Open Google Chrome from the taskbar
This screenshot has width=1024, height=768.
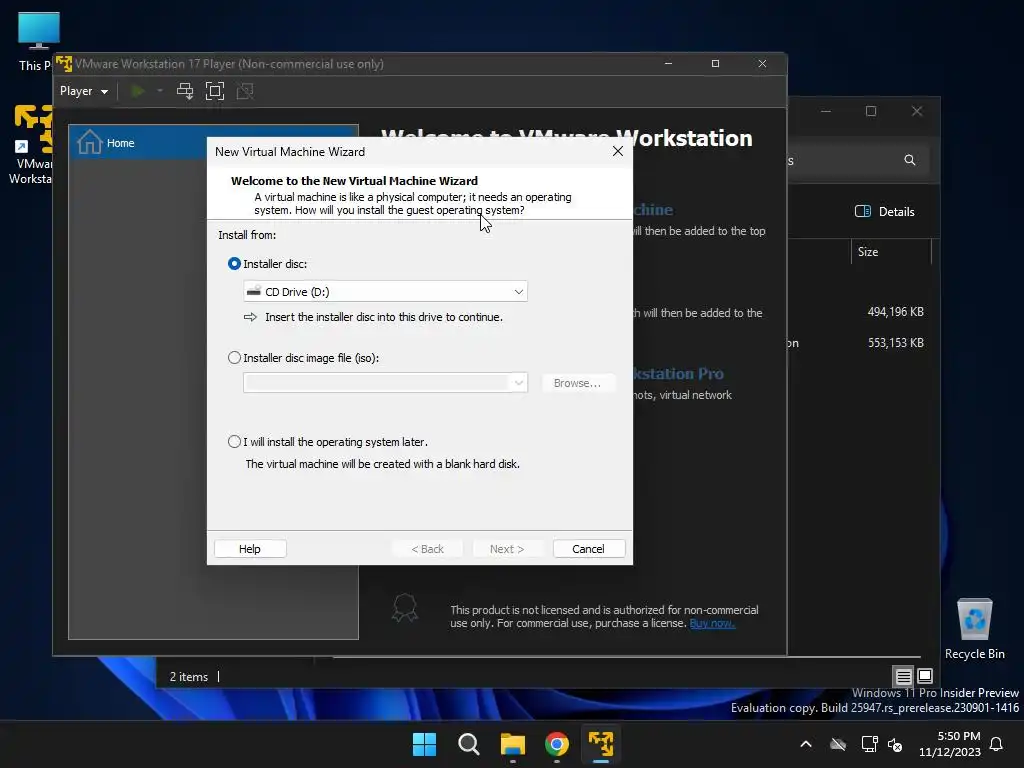(556, 744)
